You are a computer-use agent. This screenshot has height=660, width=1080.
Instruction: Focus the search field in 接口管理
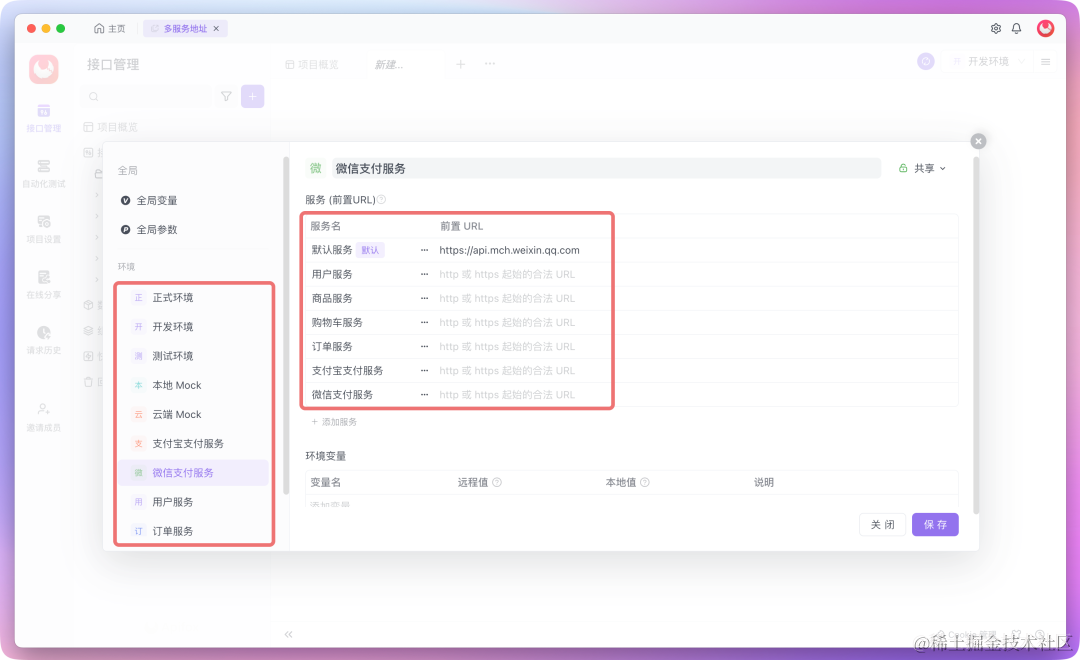pos(146,96)
